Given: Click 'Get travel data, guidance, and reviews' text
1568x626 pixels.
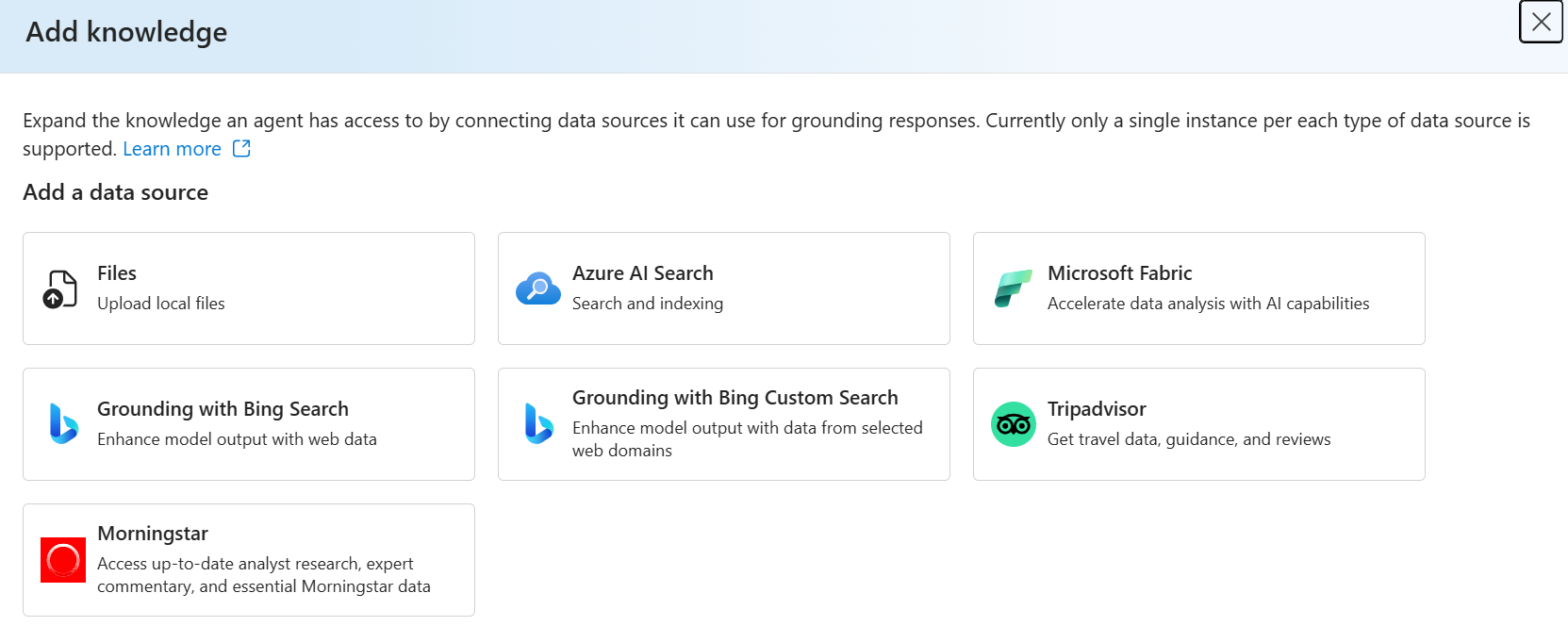Looking at the screenshot, I should pos(1188,439).
